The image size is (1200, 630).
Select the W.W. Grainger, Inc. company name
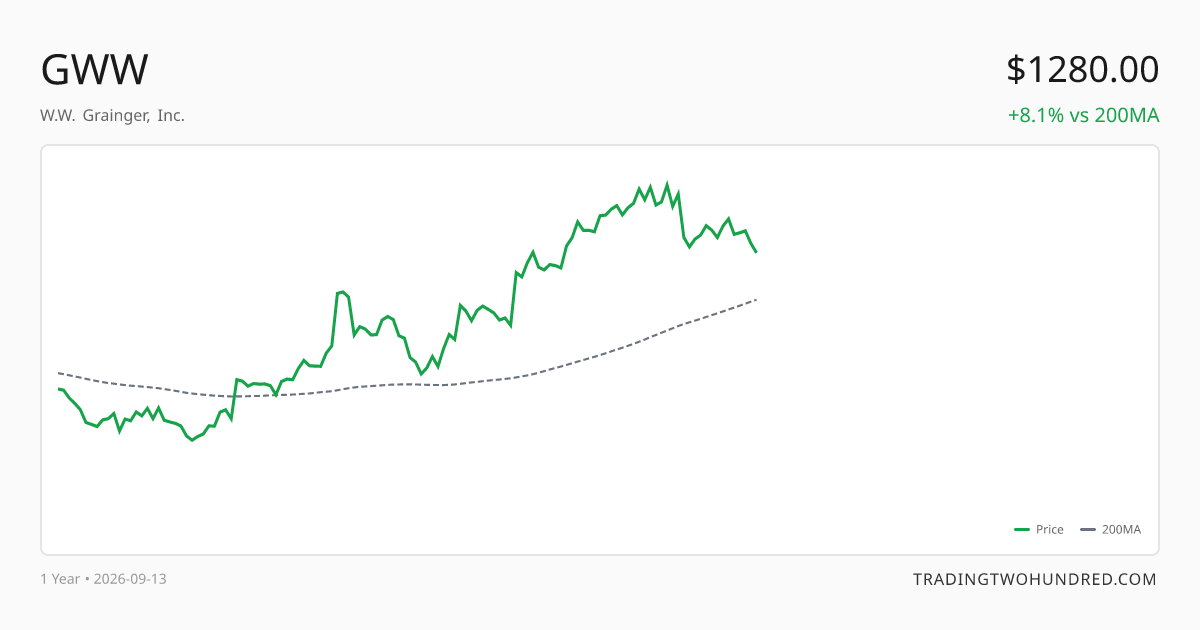pyautogui.click(x=112, y=115)
